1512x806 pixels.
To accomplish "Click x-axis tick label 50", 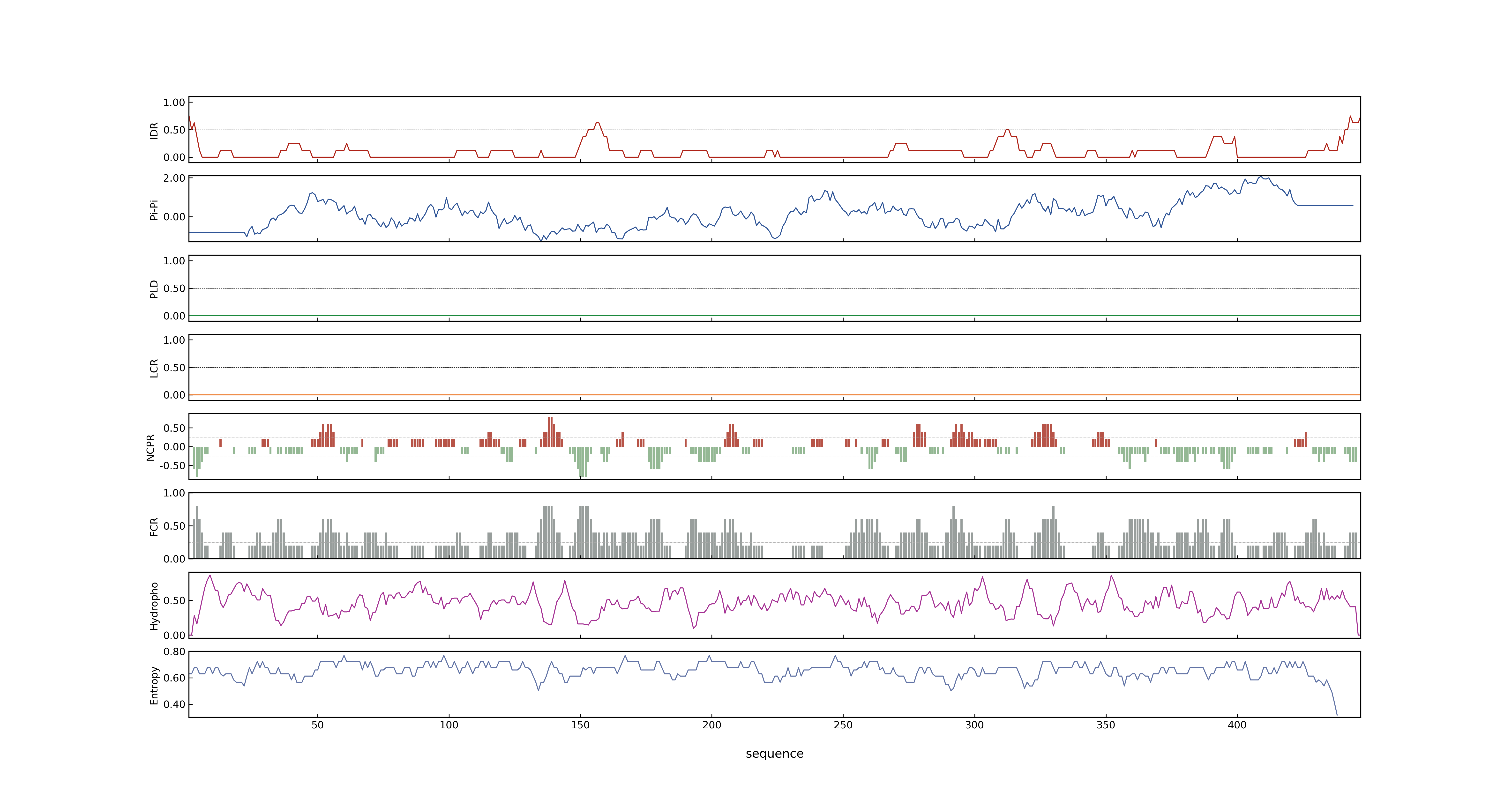I will (x=318, y=725).
